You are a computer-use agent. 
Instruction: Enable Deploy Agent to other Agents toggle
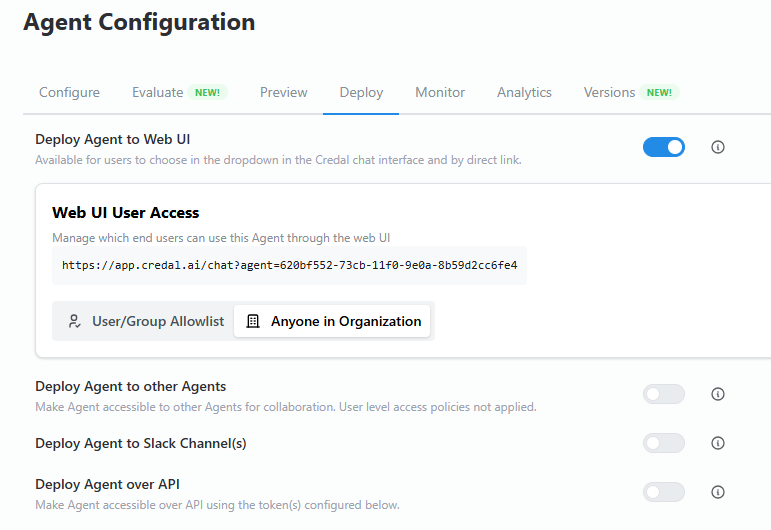(x=664, y=394)
